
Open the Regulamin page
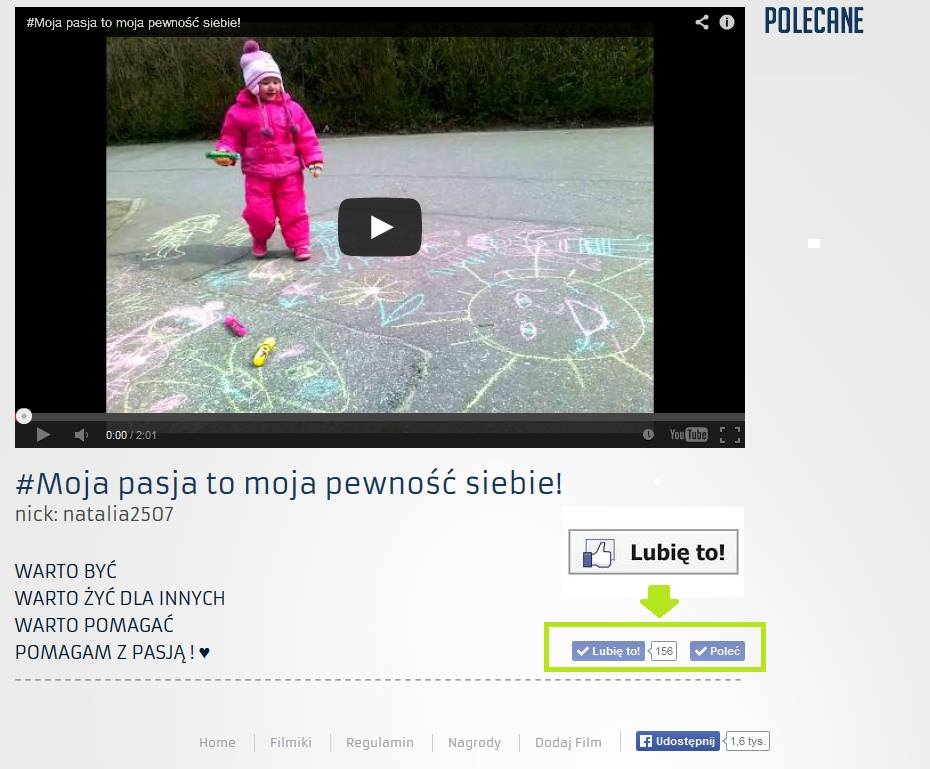coord(380,742)
